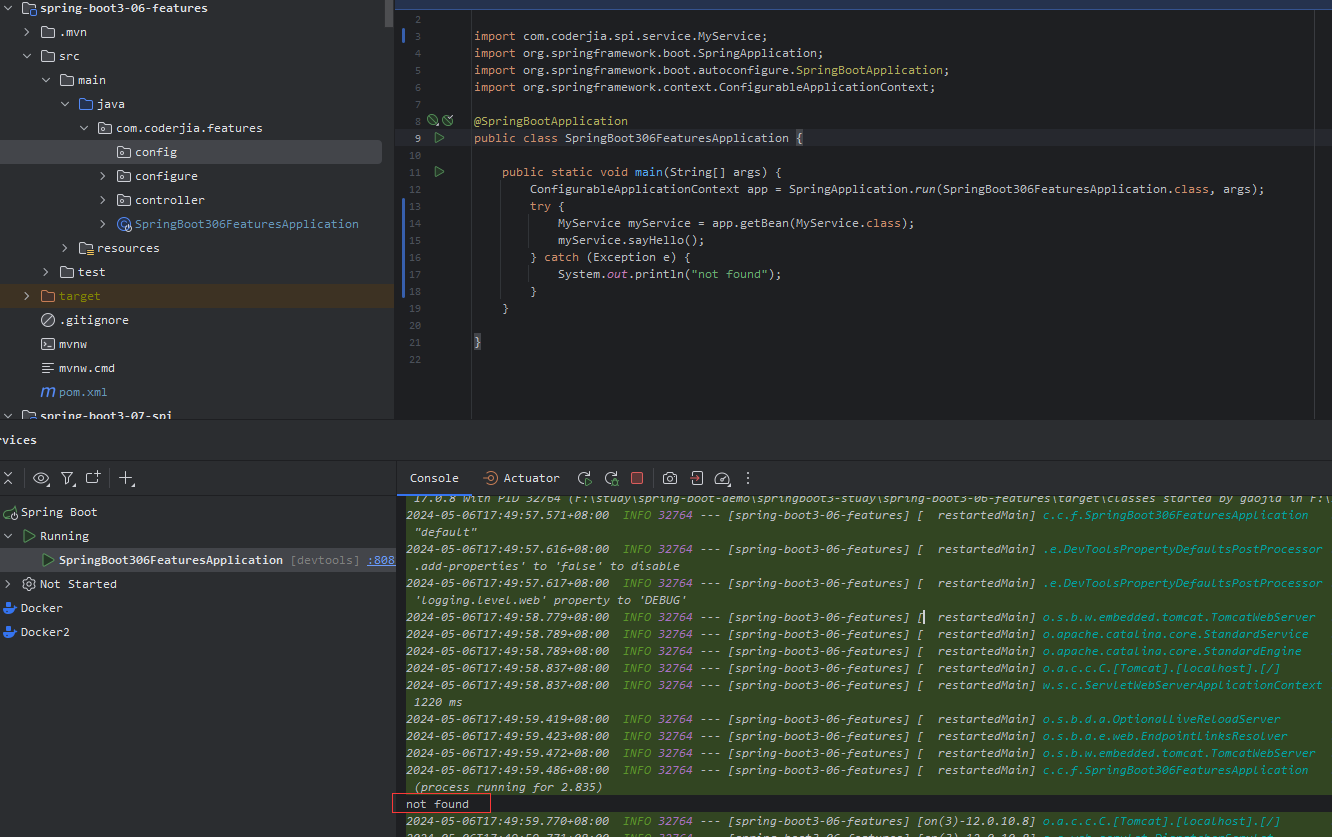The height and width of the screenshot is (837, 1332).
Task: Open view options eye icon in Services panel
Action: click(x=40, y=478)
